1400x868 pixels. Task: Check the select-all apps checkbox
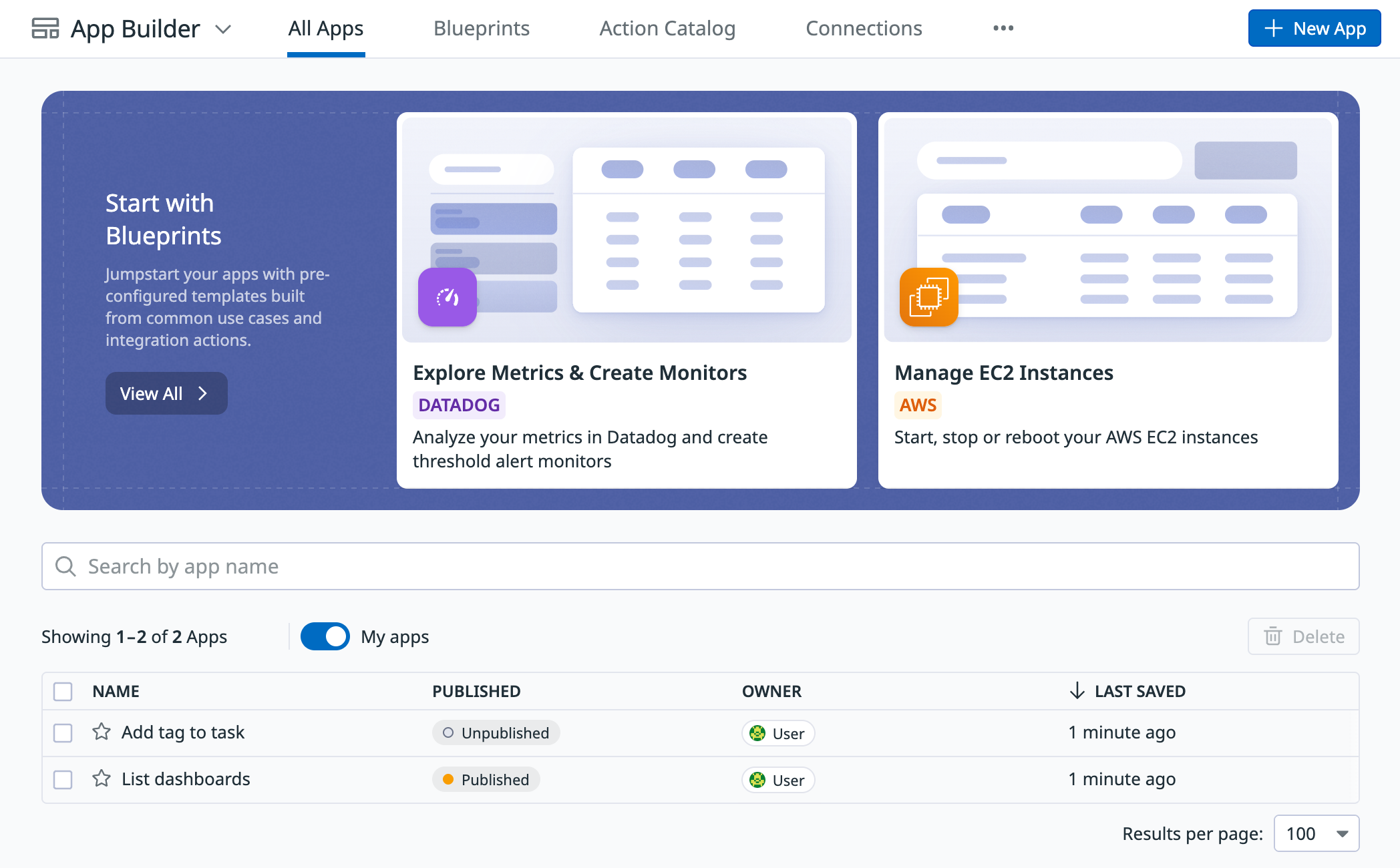[63, 691]
